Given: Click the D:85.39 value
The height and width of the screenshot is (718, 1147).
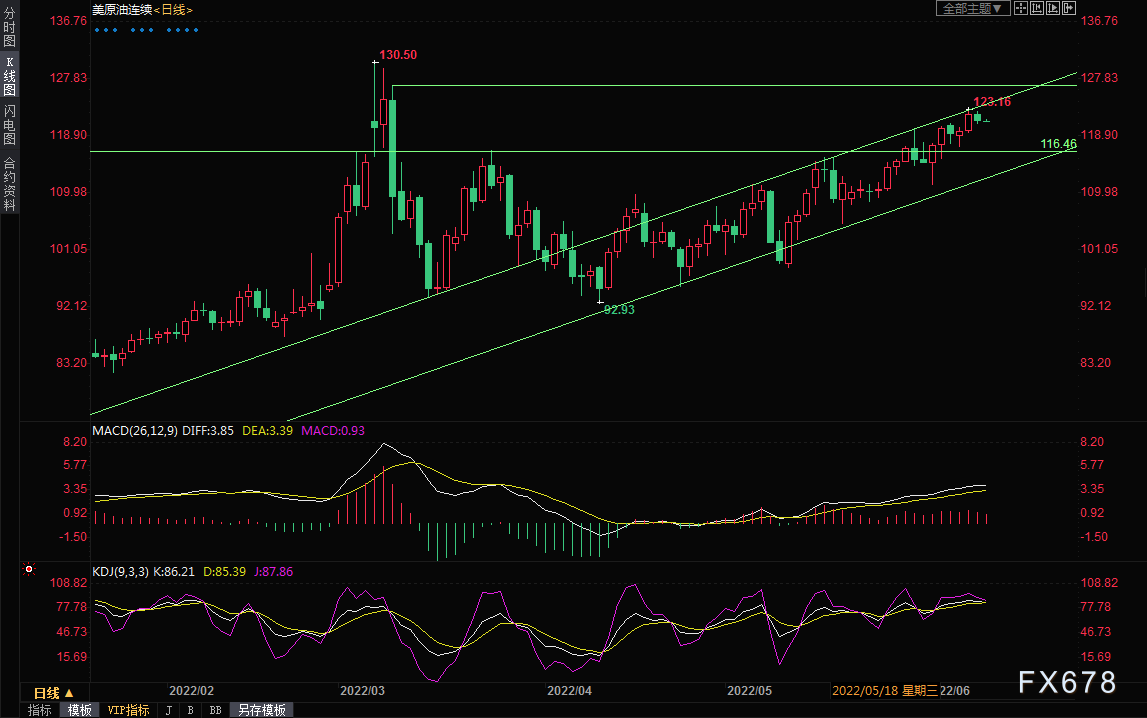Looking at the screenshot, I should point(224,572).
